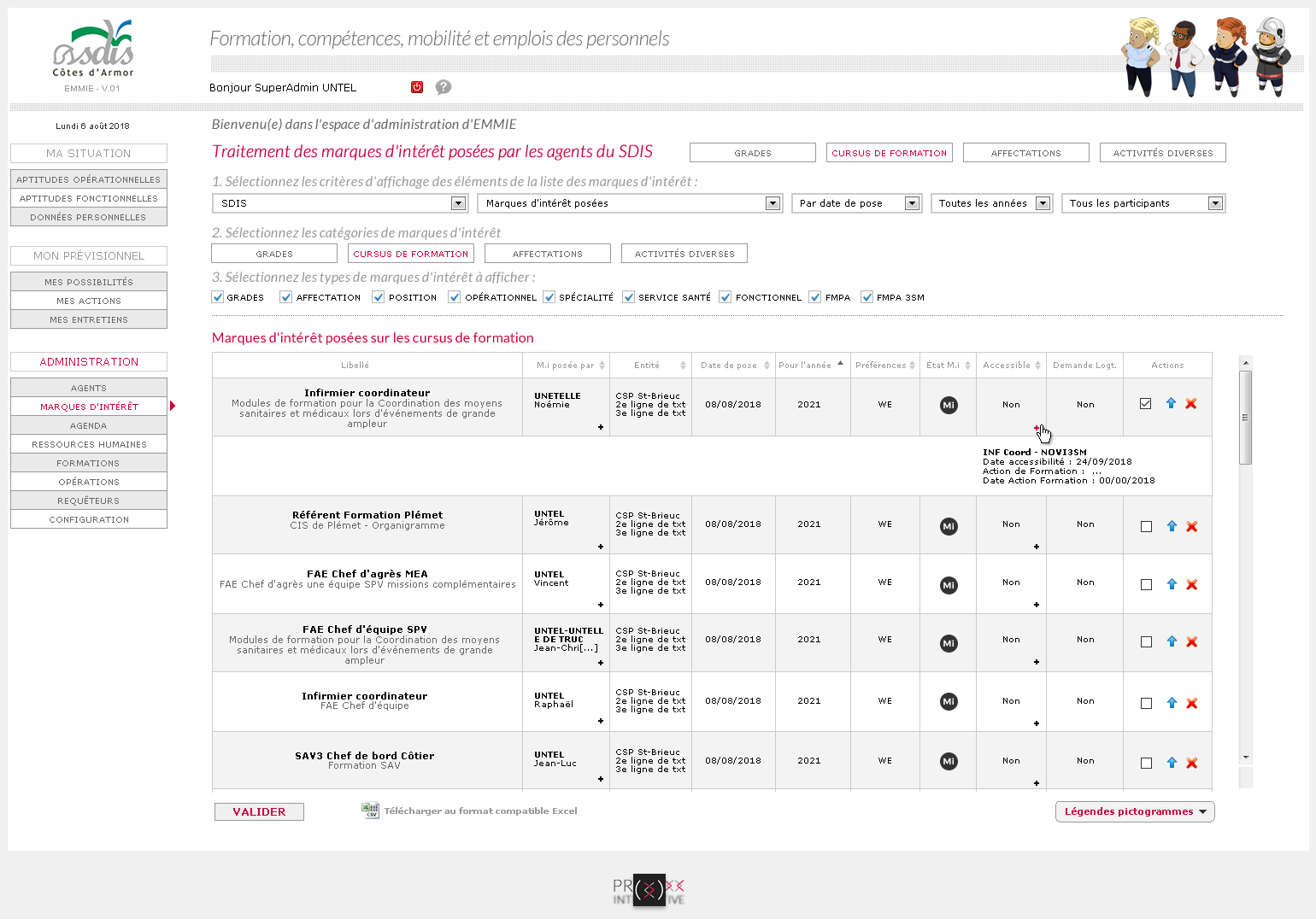
Task: Click Mi state icon in UNTEL Raphaël row
Action: click(x=949, y=701)
